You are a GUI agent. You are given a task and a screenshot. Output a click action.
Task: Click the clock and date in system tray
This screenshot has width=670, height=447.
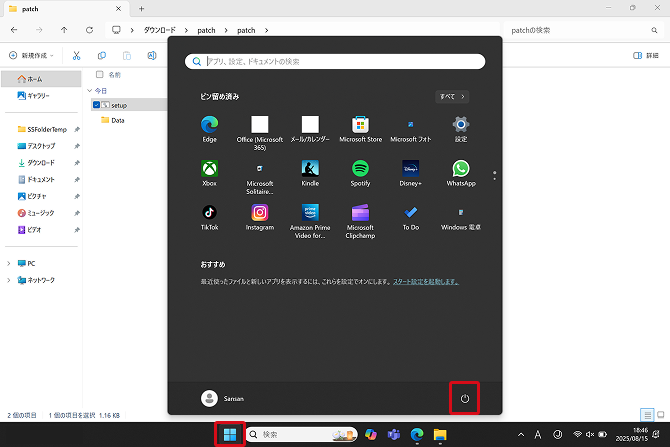(632, 435)
